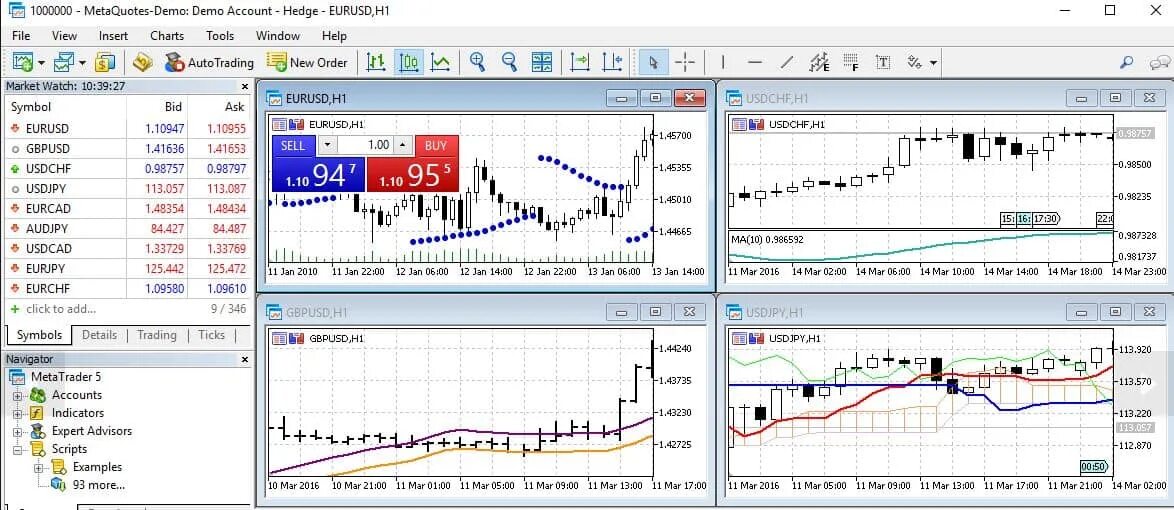Toggle chart auto scroll to end
This screenshot has width=1174, height=510.
[580, 62]
